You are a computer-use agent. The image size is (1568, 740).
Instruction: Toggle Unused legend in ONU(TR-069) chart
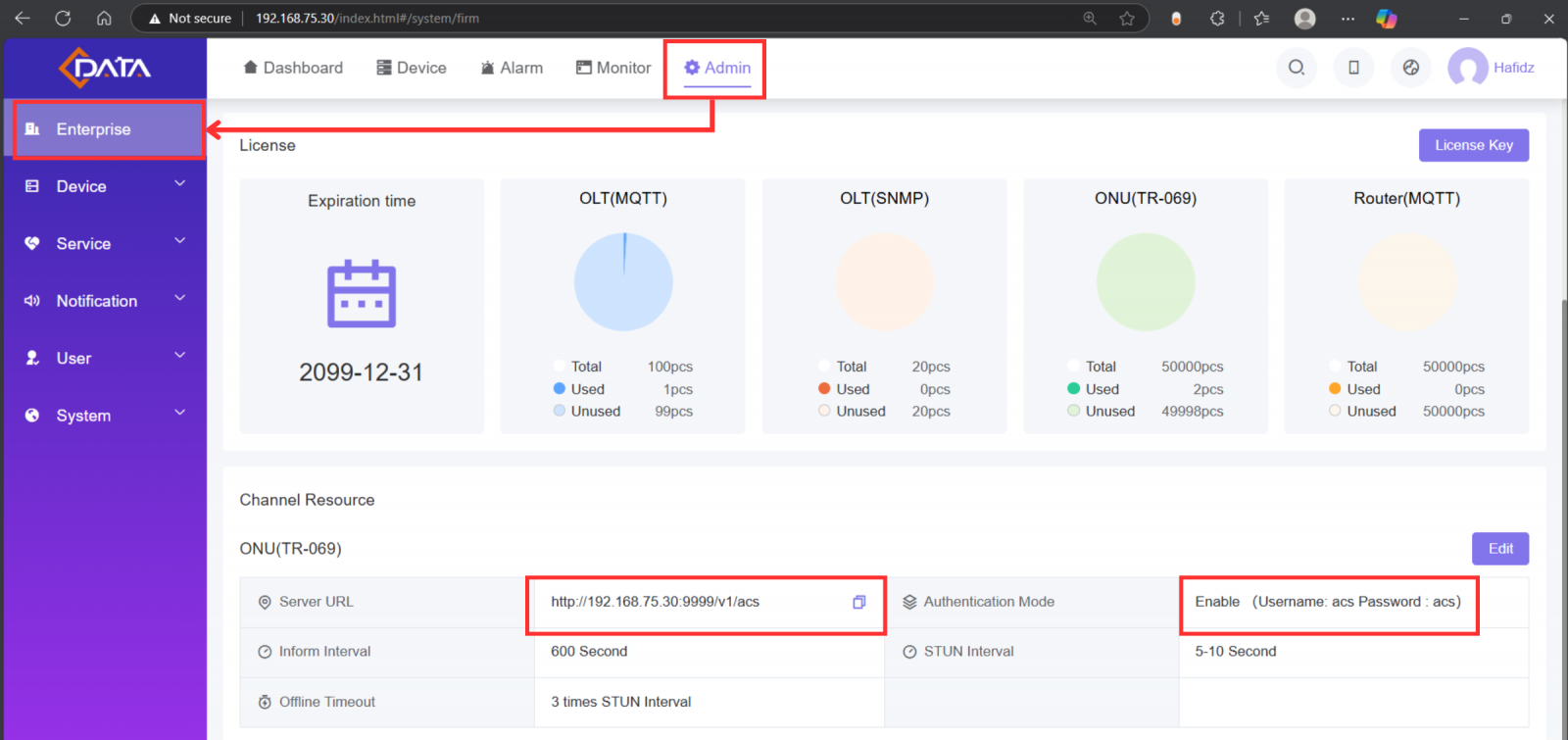[1101, 412]
